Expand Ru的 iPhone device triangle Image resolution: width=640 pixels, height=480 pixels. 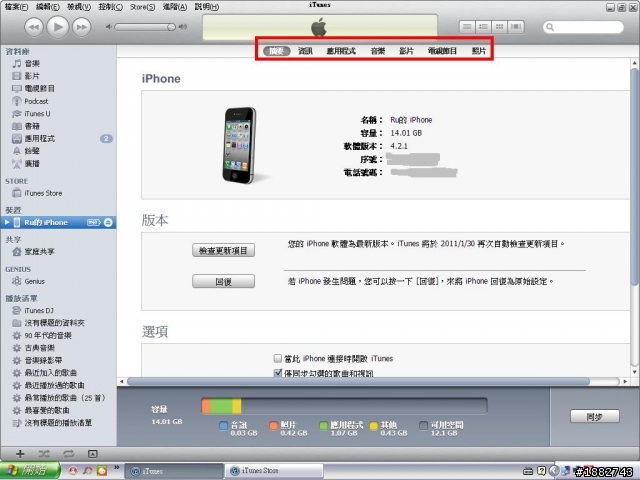click(x=7, y=222)
